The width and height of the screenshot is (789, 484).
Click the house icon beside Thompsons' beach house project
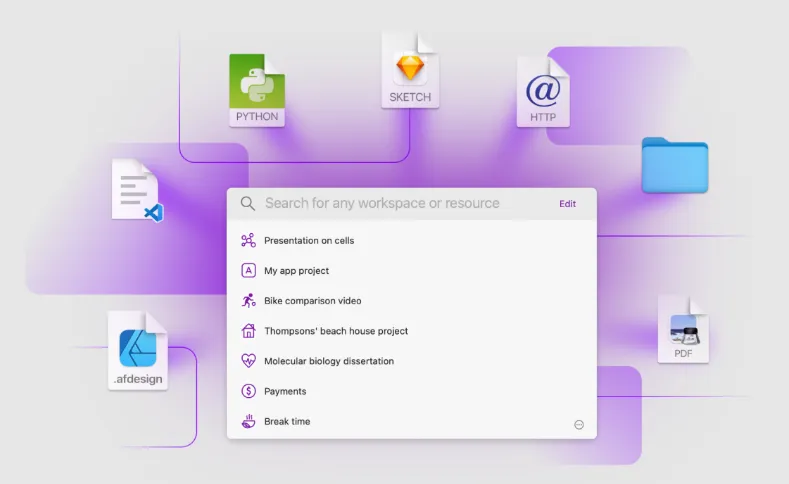coord(248,331)
